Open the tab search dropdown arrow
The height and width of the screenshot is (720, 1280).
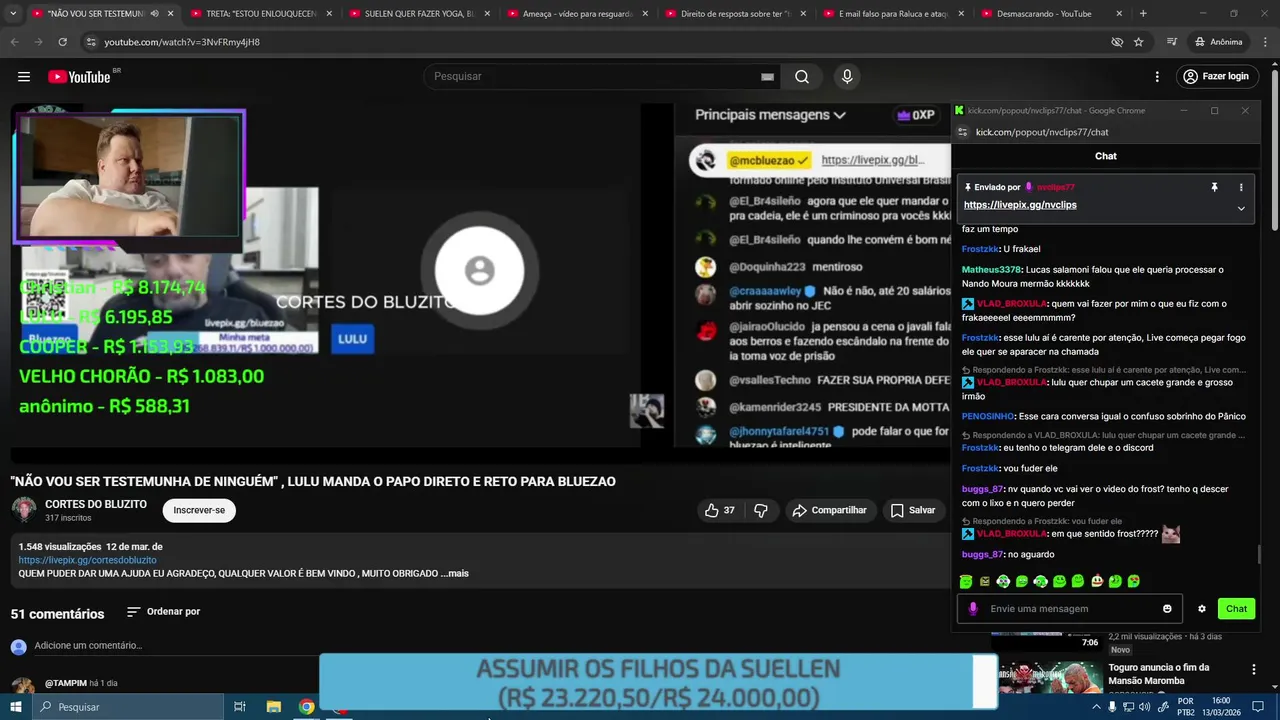point(13,14)
